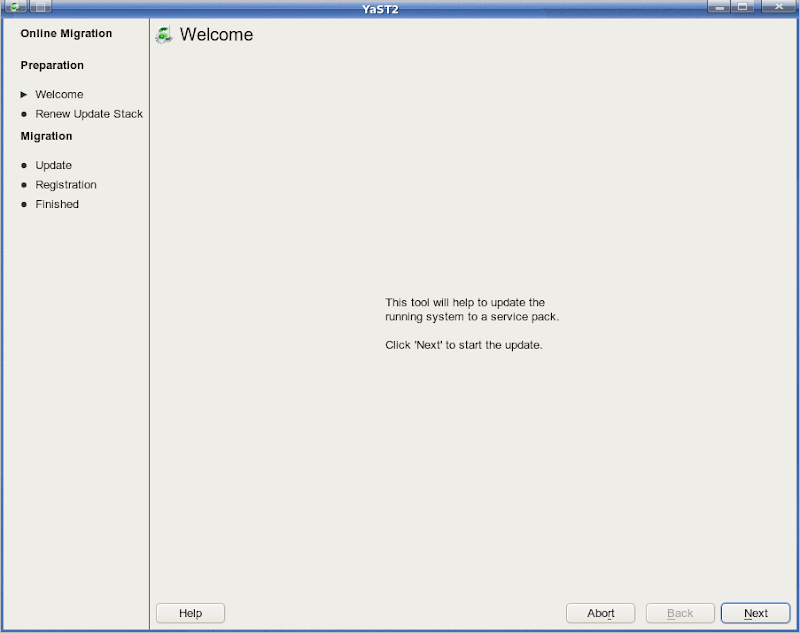
Task: Select the Finished step in sidebar
Action: pos(57,204)
